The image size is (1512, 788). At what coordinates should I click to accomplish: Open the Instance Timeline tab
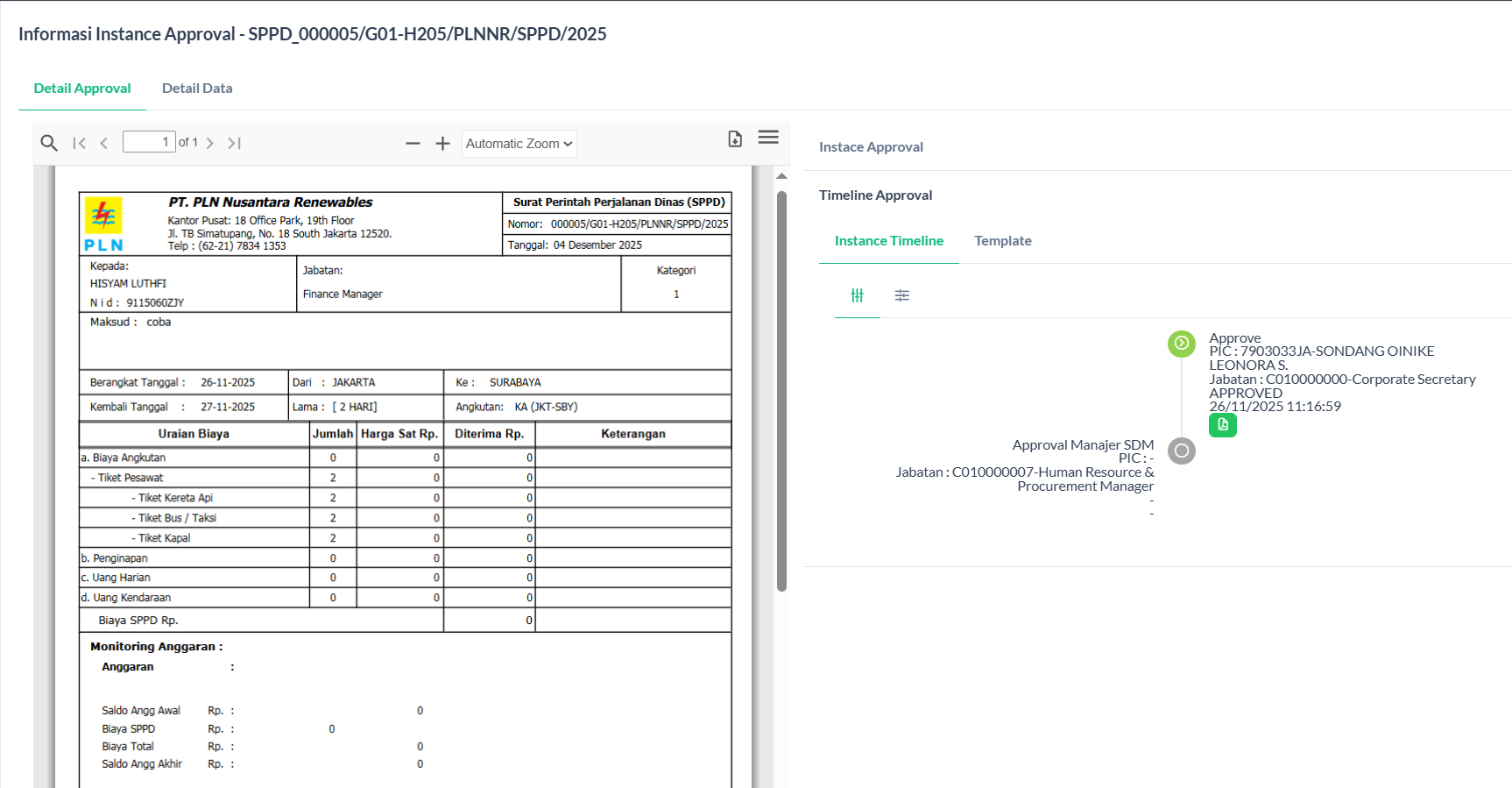tap(888, 241)
